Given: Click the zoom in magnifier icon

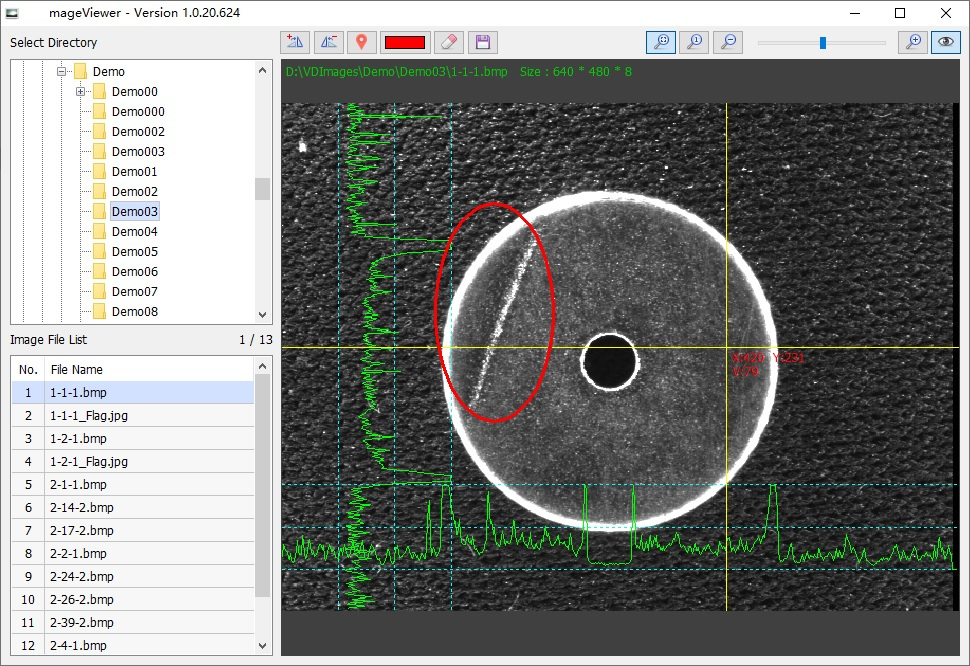Looking at the screenshot, I should tap(912, 42).
